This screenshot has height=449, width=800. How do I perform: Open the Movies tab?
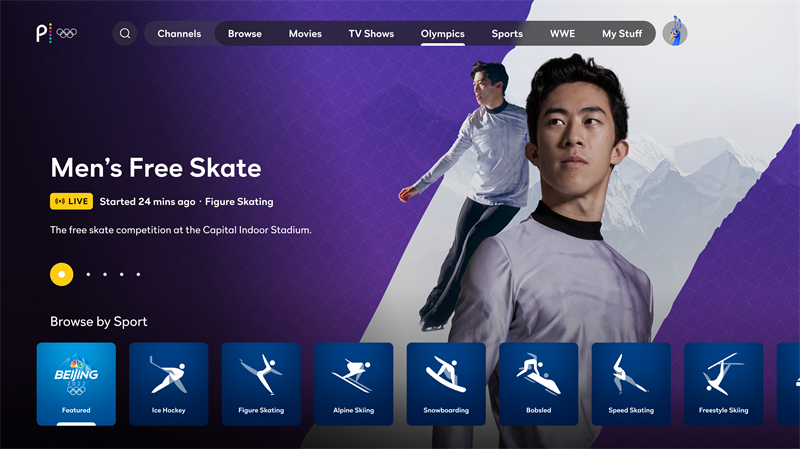pos(305,34)
